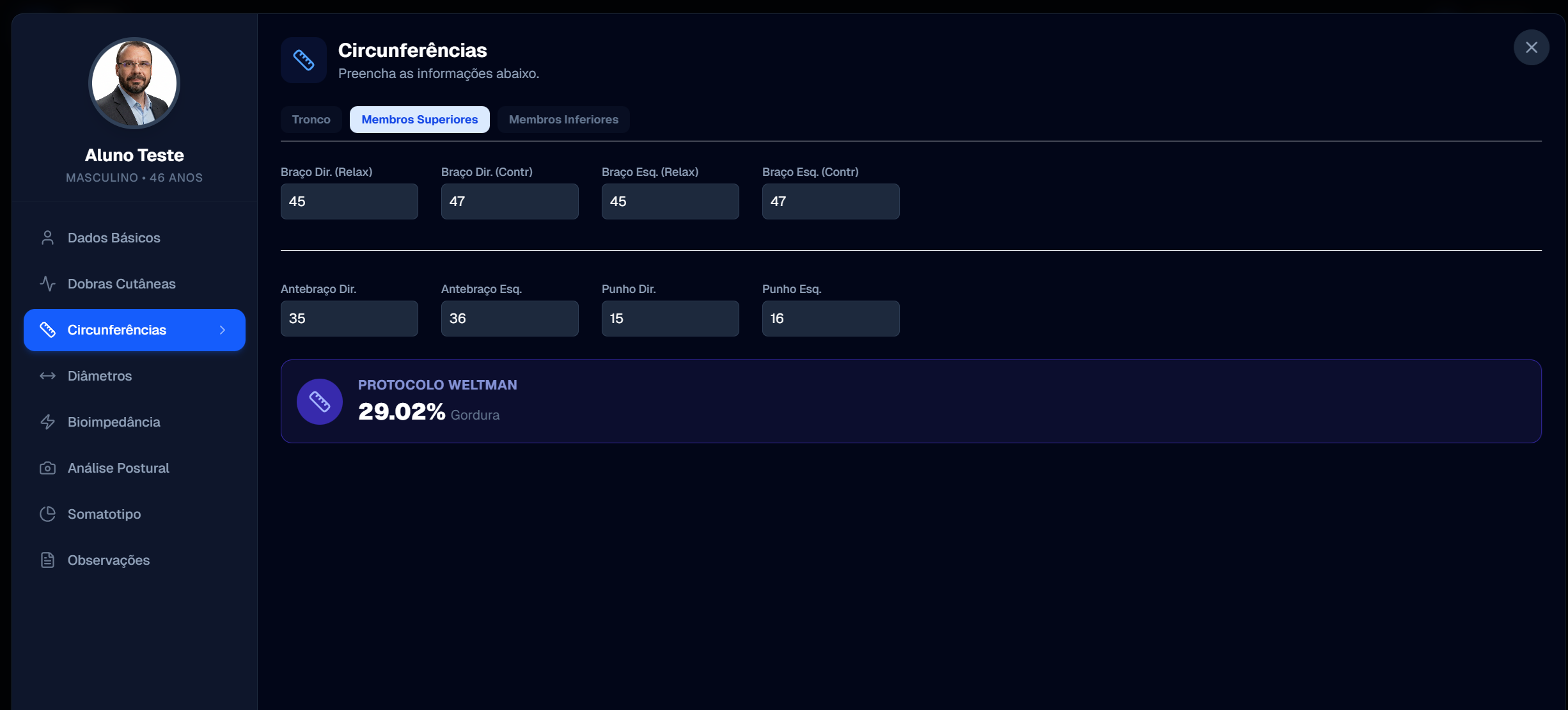Select the Membros Superiores tab
This screenshot has width=1568, height=710.
[x=419, y=120]
